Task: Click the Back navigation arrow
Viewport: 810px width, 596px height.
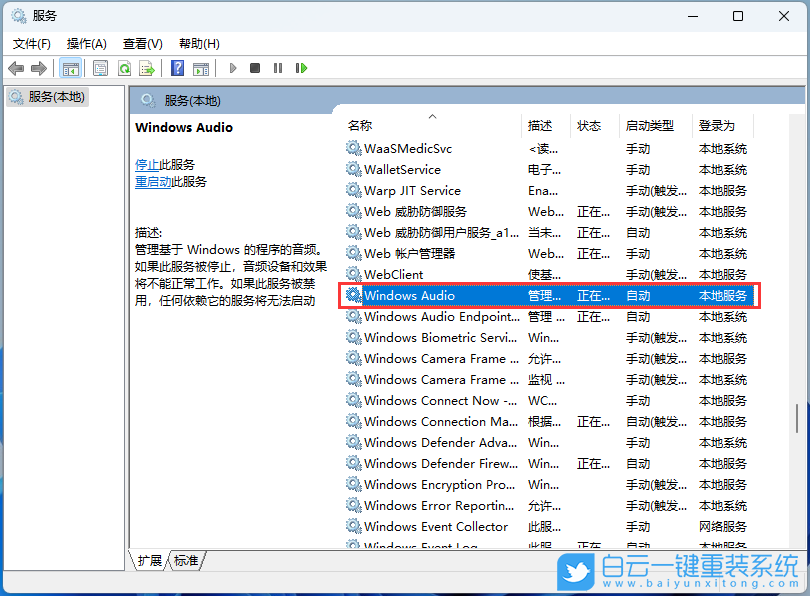Action: 16,68
